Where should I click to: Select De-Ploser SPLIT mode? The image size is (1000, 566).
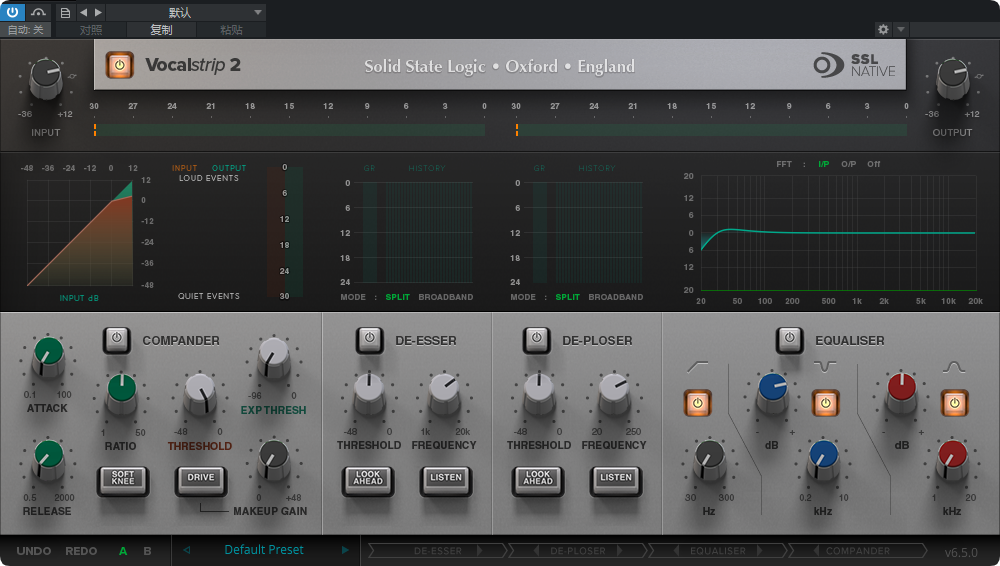(x=567, y=297)
